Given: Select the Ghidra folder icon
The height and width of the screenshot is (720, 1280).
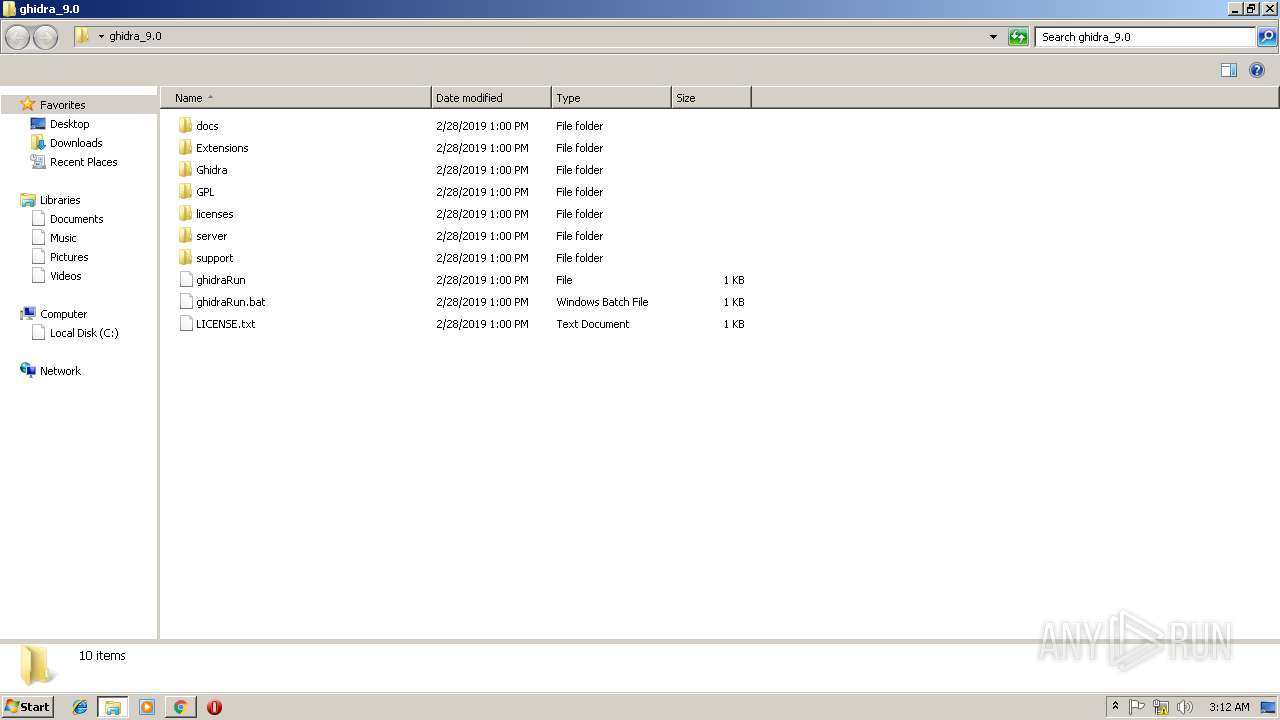Looking at the screenshot, I should pyautogui.click(x=185, y=170).
